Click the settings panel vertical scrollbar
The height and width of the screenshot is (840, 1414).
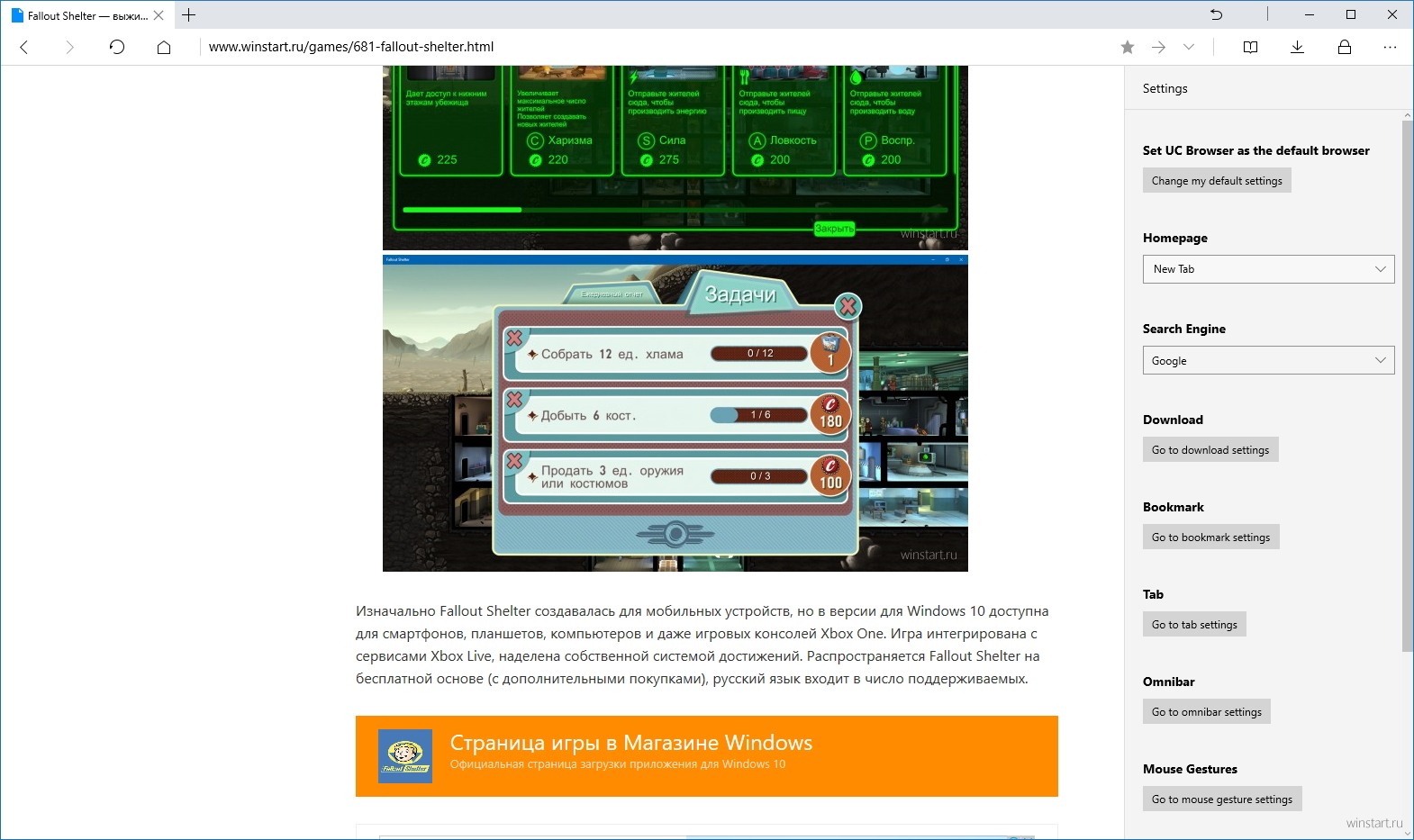1407,385
